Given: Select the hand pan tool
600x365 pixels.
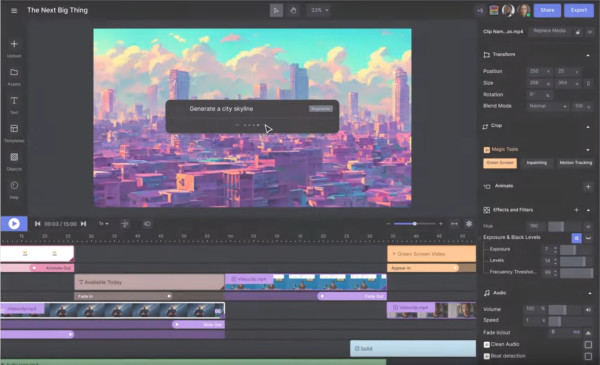Looking at the screenshot, I should click(x=293, y=10).
